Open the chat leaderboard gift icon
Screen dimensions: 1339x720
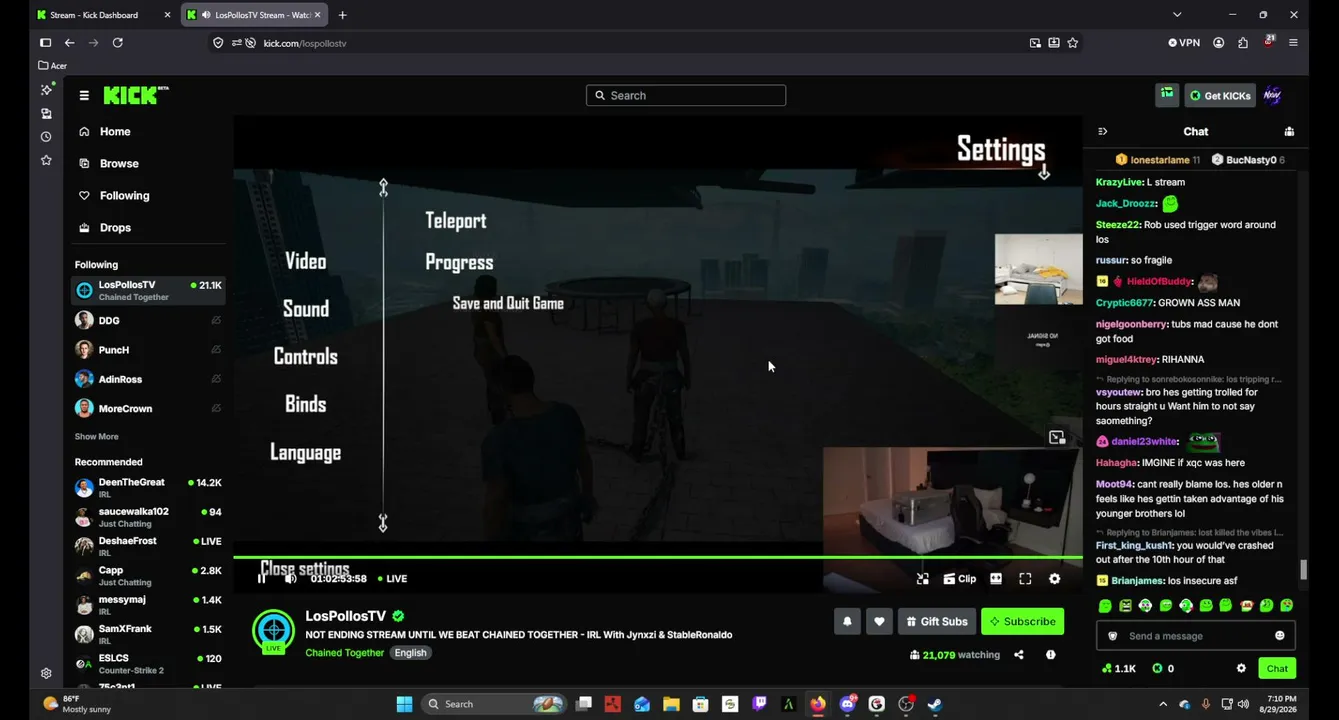coord(1289,131)
